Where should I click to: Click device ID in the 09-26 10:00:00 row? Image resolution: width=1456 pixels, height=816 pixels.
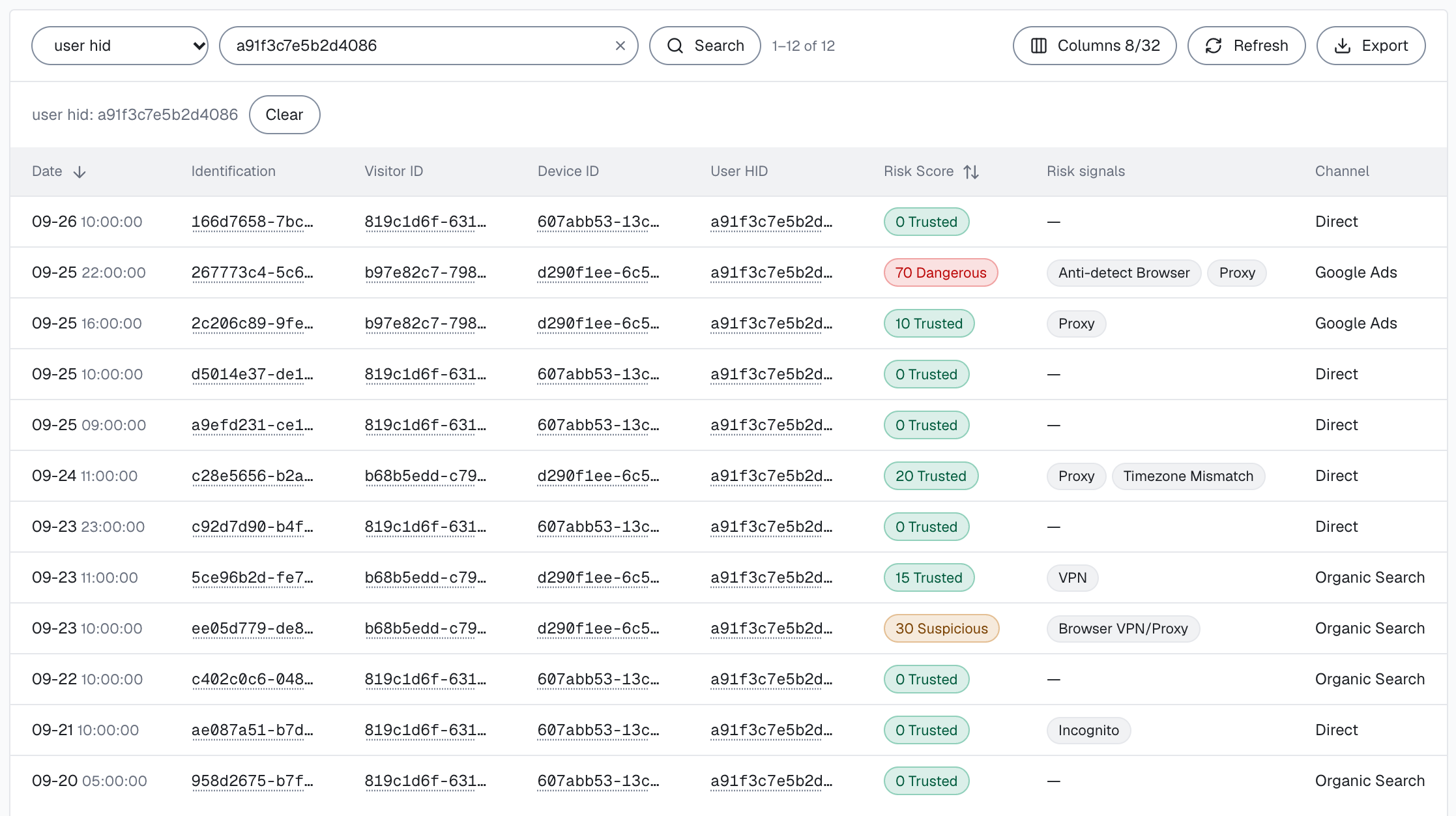[x=598, y=222]
